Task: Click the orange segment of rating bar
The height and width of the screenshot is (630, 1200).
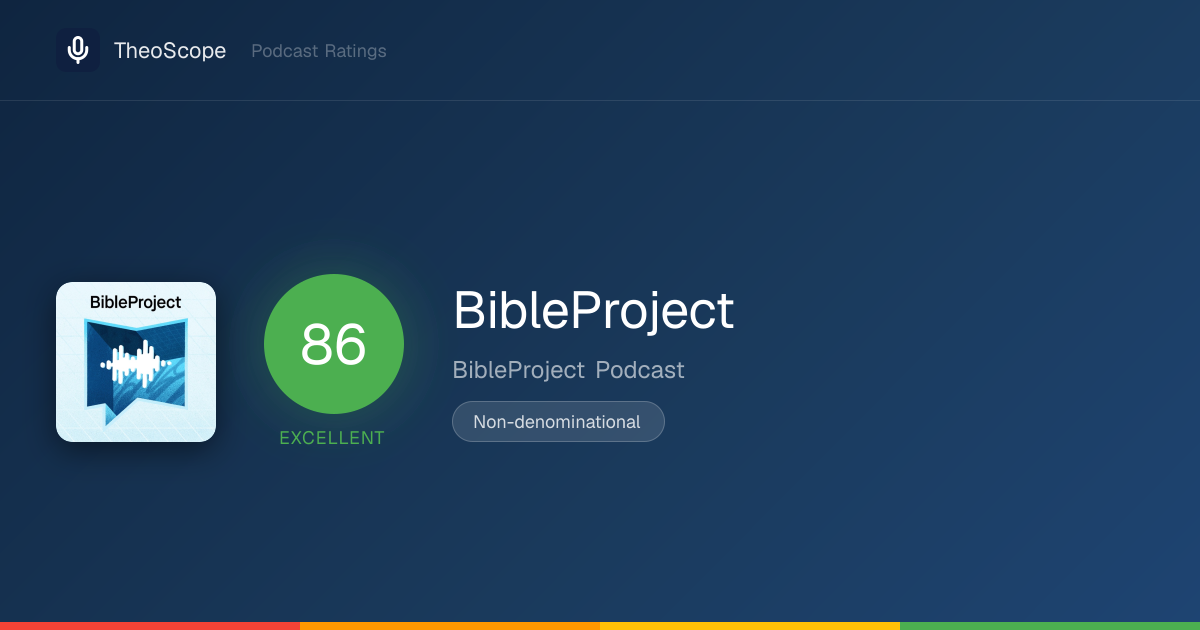Action: point(450,626)
